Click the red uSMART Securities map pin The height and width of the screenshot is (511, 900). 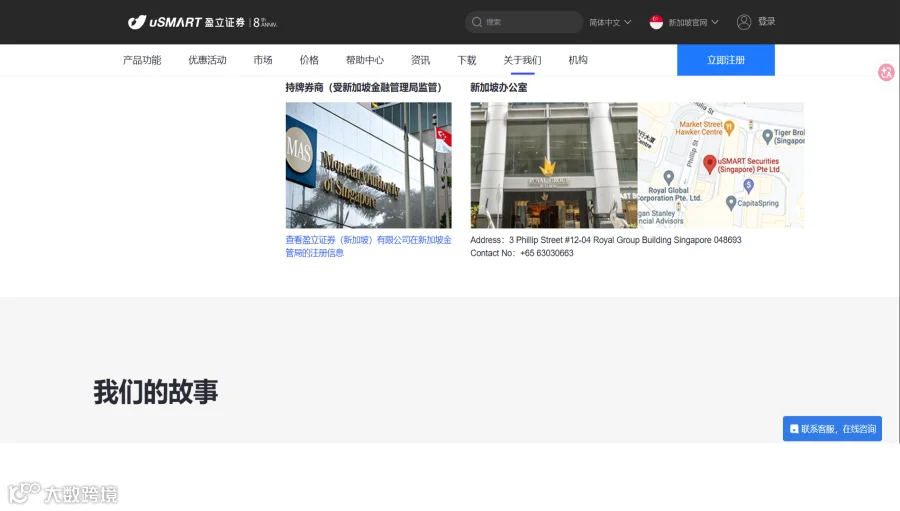[709, 164]
